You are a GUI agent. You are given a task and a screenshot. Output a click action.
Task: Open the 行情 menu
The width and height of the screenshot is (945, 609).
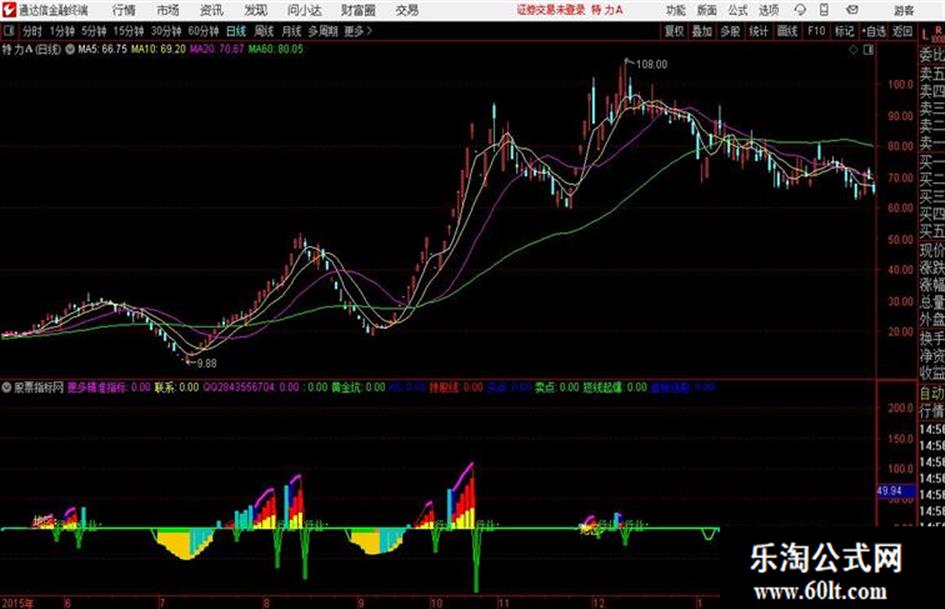click(124, 10)
